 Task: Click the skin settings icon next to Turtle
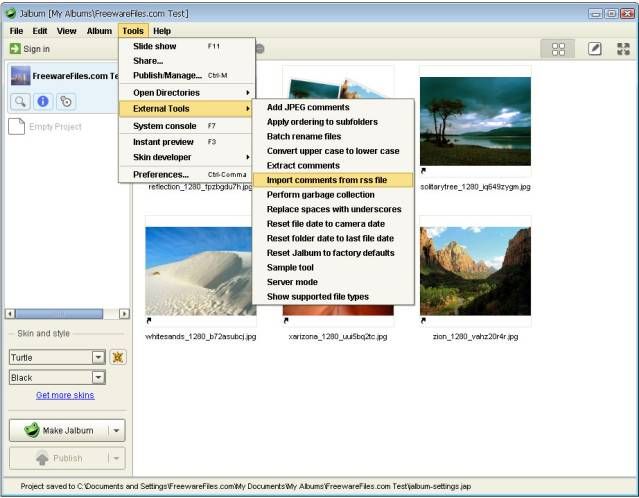pyautogui.click(x=118, y=357)
